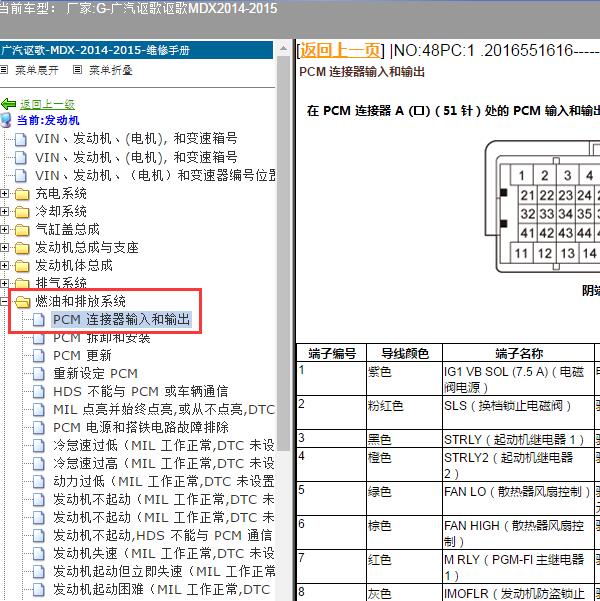Open 充电系统 tree item
This screenshot has height=601, width=600.
[x=61, y=194]
